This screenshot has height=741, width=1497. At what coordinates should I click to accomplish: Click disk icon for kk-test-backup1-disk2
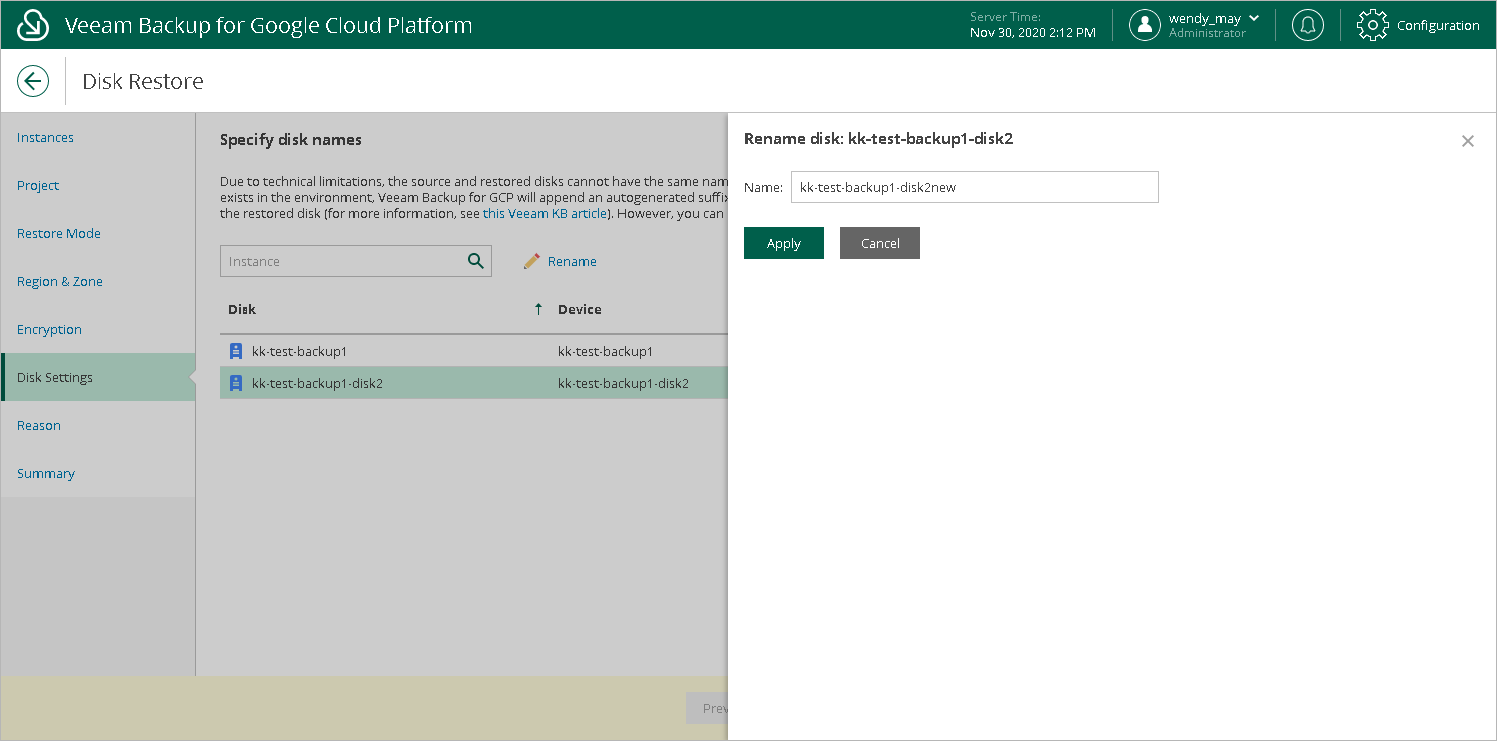coord(236,383)
